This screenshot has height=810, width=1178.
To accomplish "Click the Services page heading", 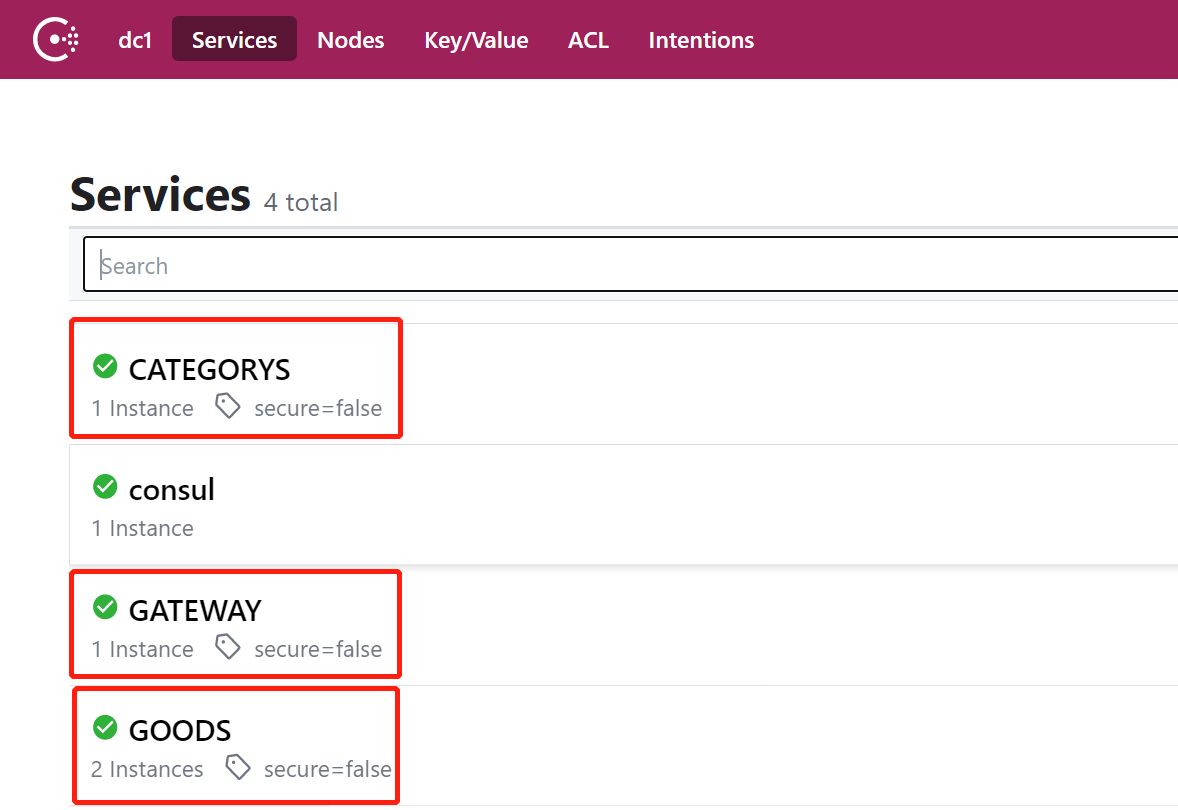I will click(x=160, y=195).
